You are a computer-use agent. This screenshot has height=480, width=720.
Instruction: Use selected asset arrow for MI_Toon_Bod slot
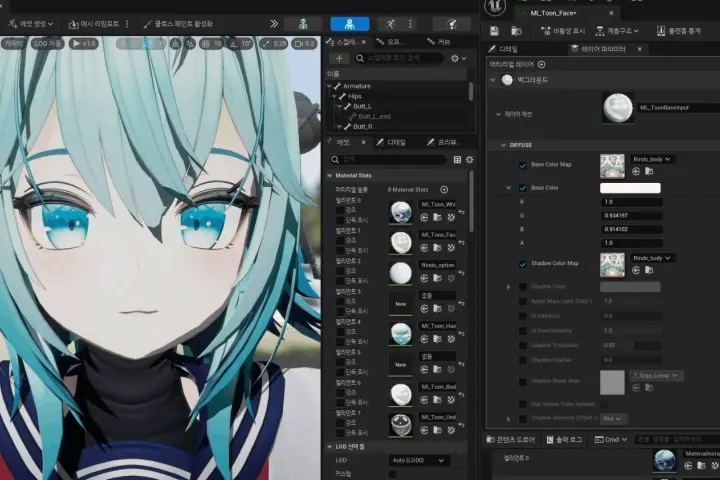click(424, 400)
